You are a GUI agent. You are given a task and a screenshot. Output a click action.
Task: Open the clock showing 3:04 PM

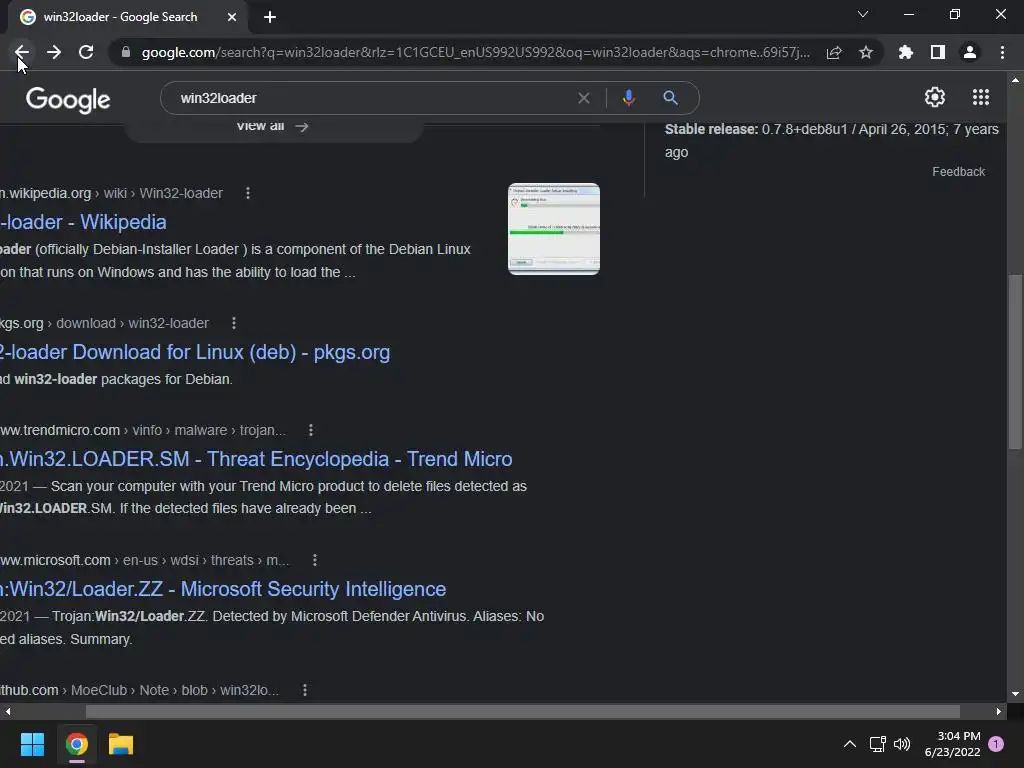[952, 744]
